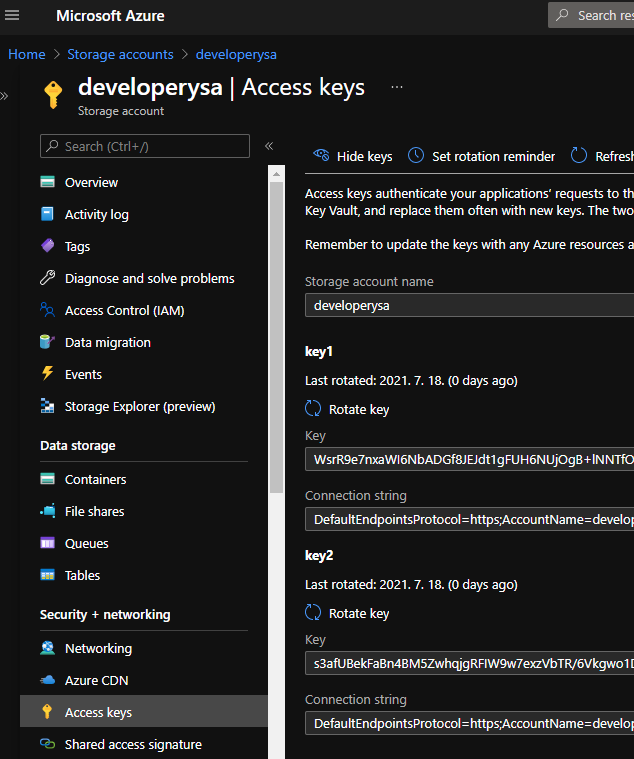This screenshot has width=634, height=759.
Task: Click the Networking globe icon
Action: click(x=47, y=648)
